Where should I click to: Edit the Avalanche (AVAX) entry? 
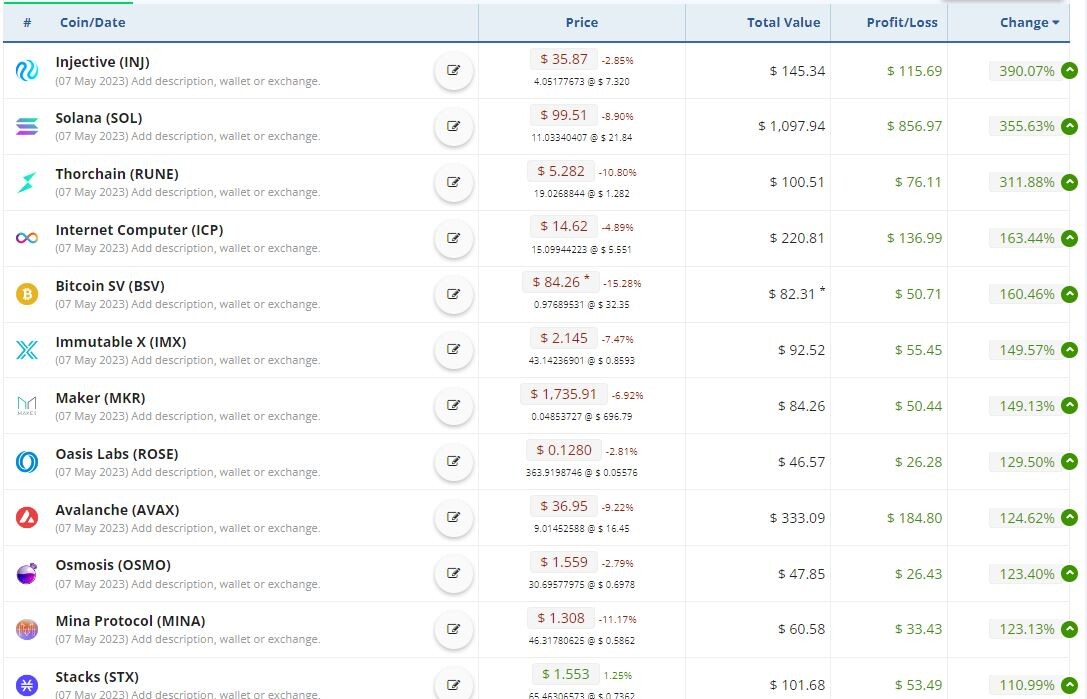(x=453, y=517)
